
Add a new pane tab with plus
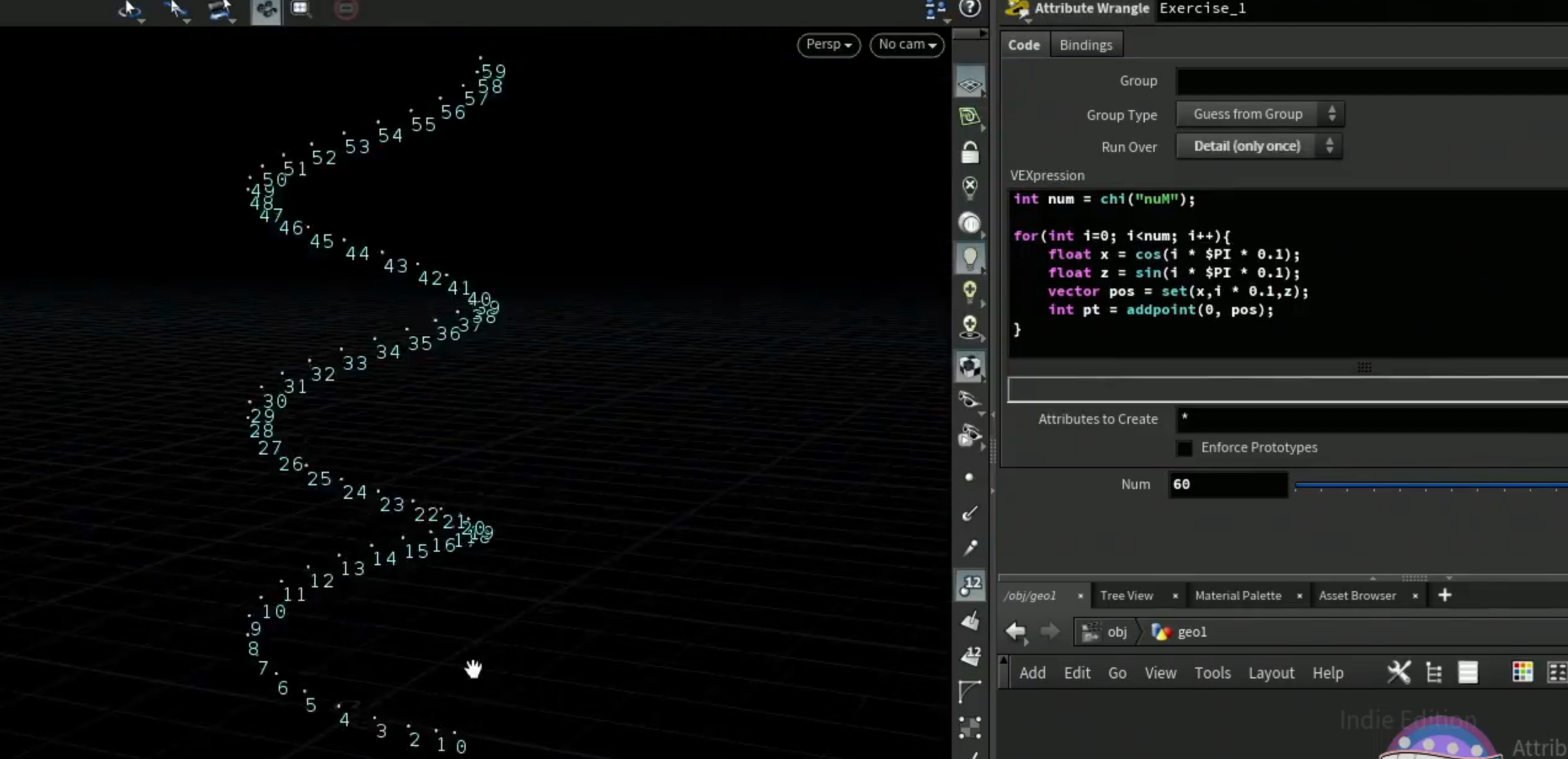point(1444,595)
